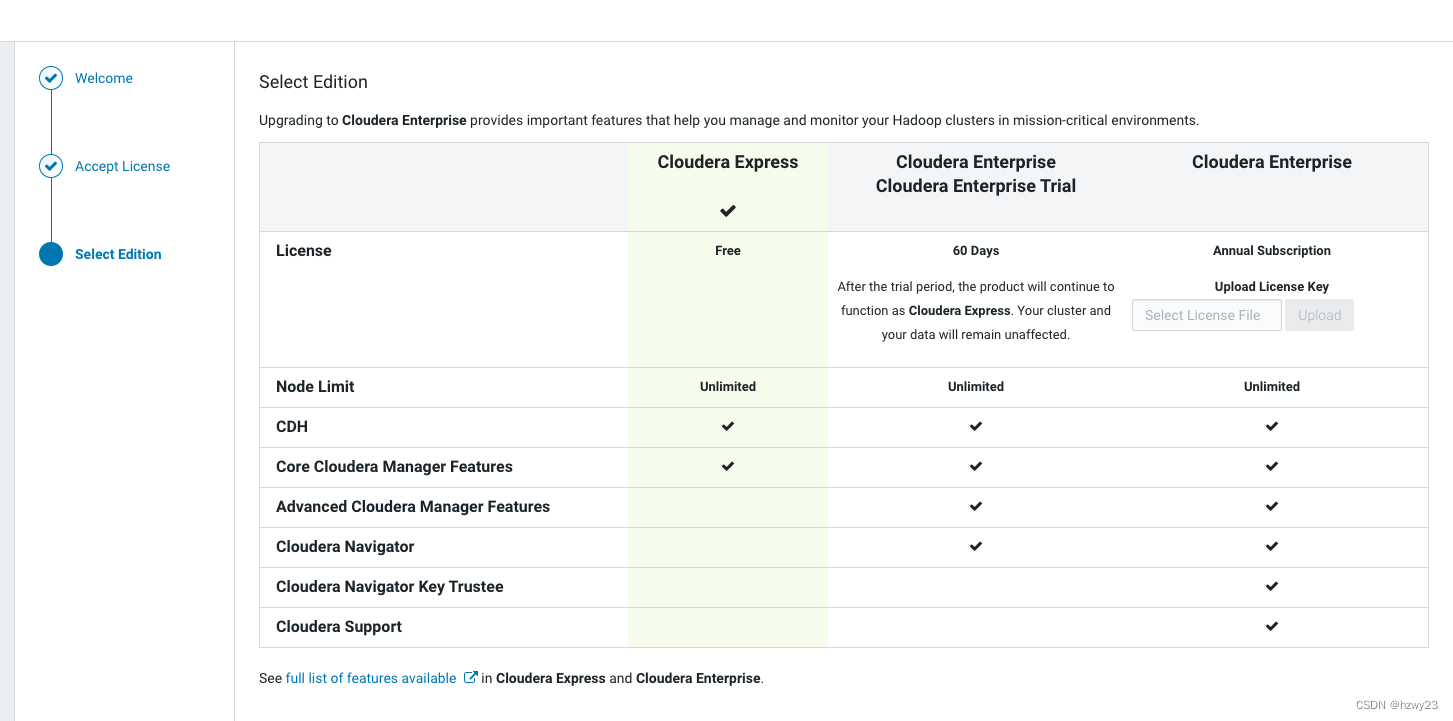Click the selected checkmark under Cloudera Express
Viewport: 1453px width, 721px height.
[x=728, y=211]
